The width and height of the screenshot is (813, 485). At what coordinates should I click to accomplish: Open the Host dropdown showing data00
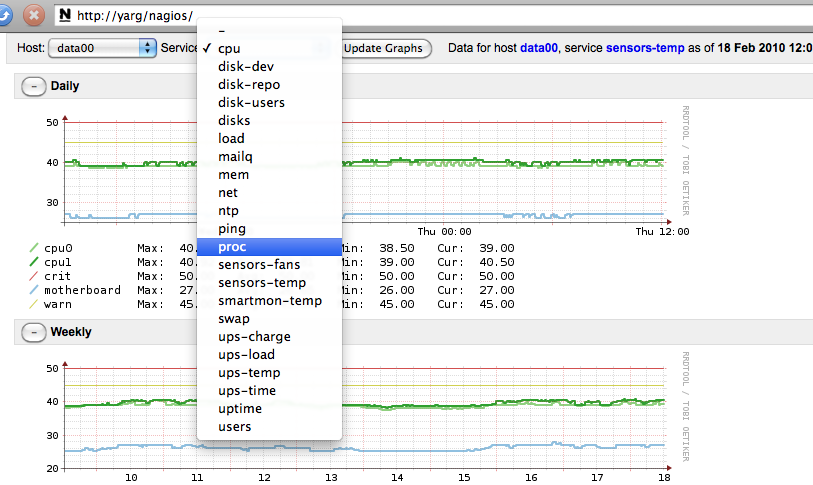pyautogui.click(x=102, y=48)
